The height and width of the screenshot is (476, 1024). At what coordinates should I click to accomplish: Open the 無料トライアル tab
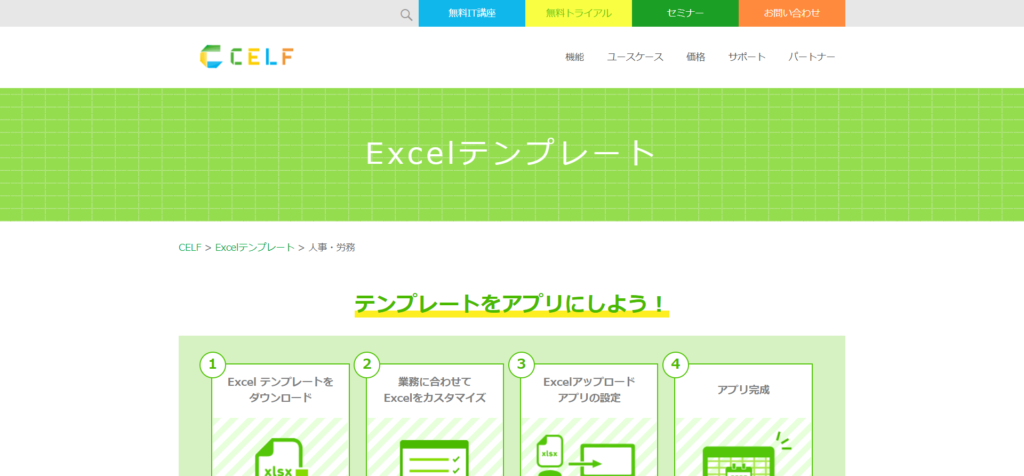point(579,13)
